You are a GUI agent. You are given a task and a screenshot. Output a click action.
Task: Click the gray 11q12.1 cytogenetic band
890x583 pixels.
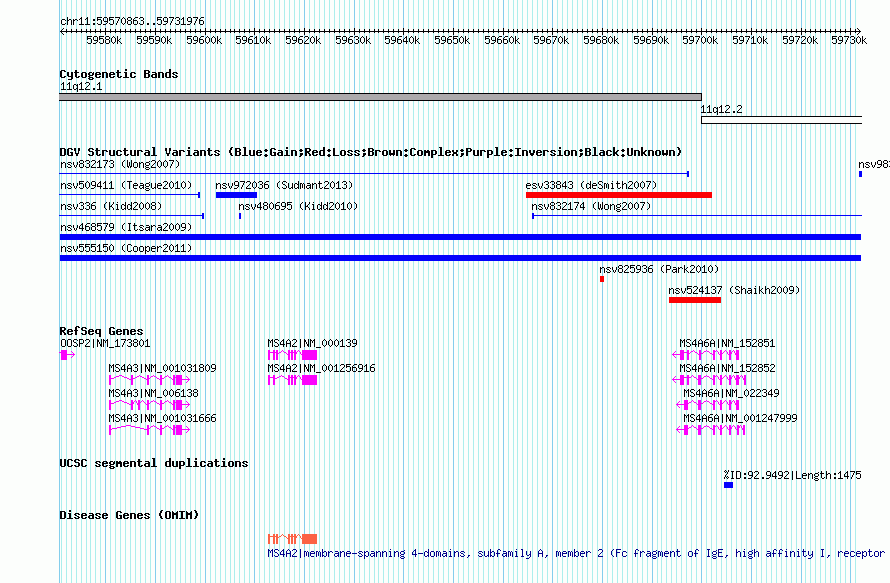[x=380, y=97]
